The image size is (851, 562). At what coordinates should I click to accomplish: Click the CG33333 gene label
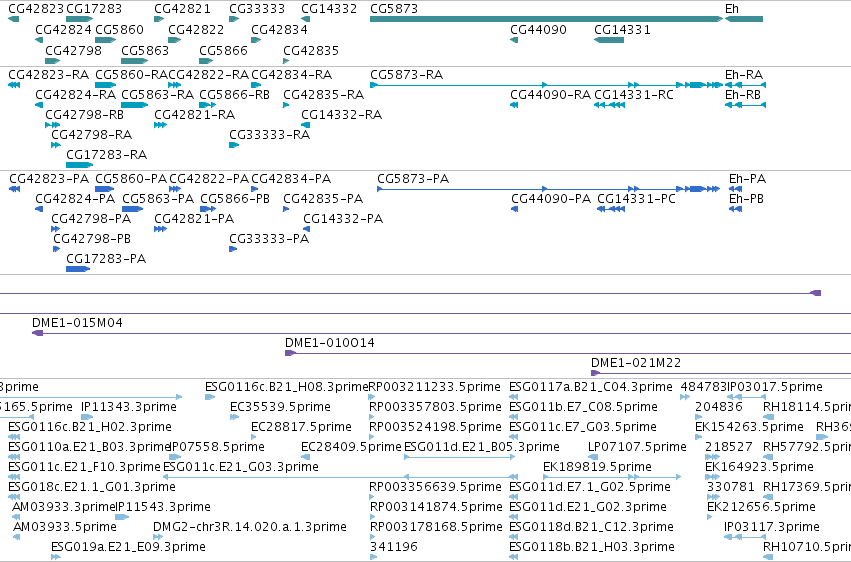tap(257, 9)
